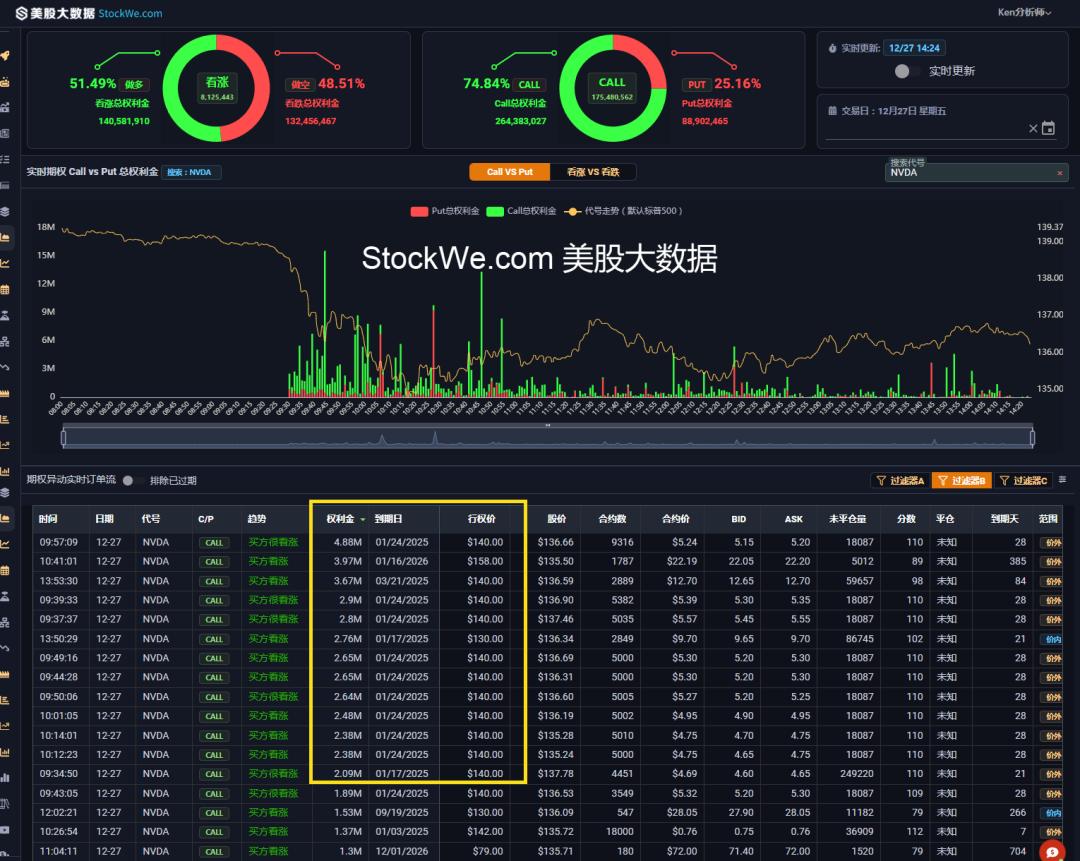Image resolution: width=1080 pixels, height=861 pixels.
Task: Click the 搜索: NVDA tag
Action: [191, 172]
